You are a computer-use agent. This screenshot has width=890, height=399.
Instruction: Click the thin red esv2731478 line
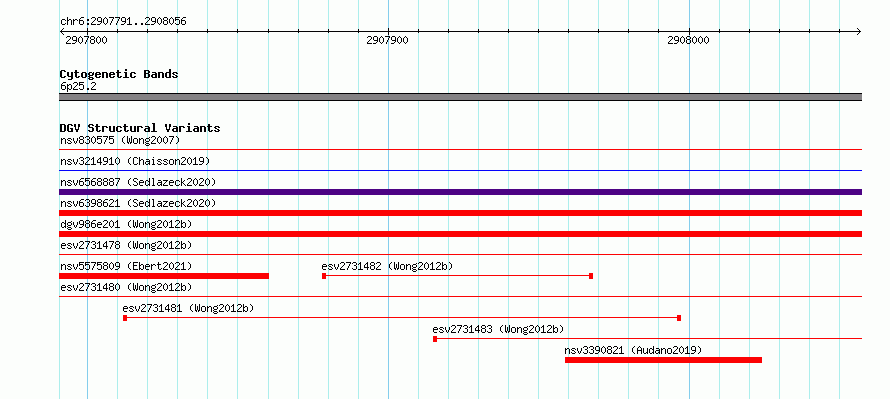coord(460,254)
